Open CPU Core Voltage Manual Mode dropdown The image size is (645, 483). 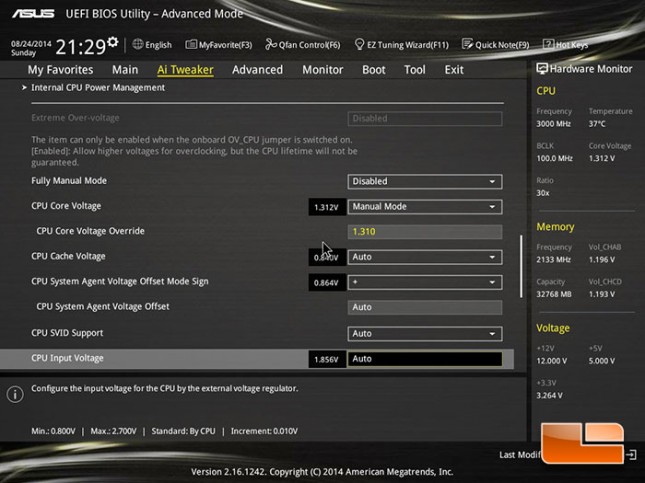(x=425, y=207)
